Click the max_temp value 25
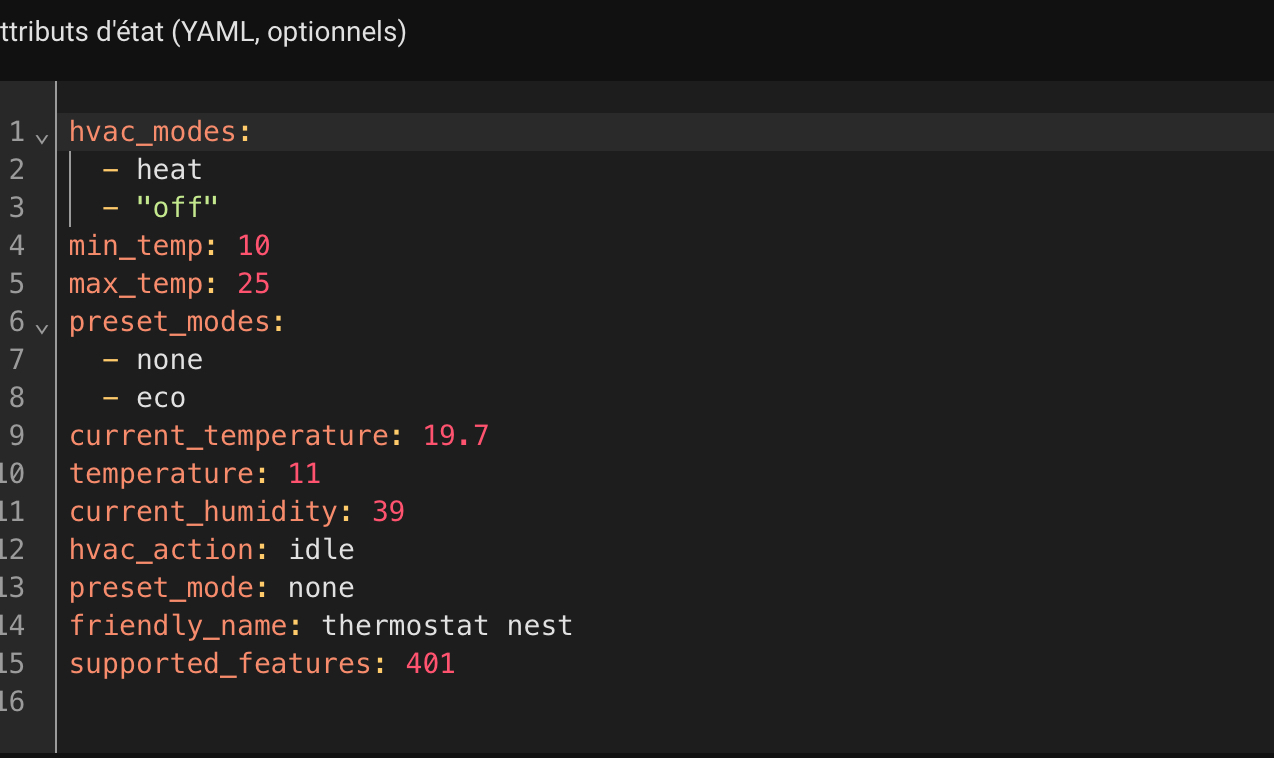 tap(254, 284)
